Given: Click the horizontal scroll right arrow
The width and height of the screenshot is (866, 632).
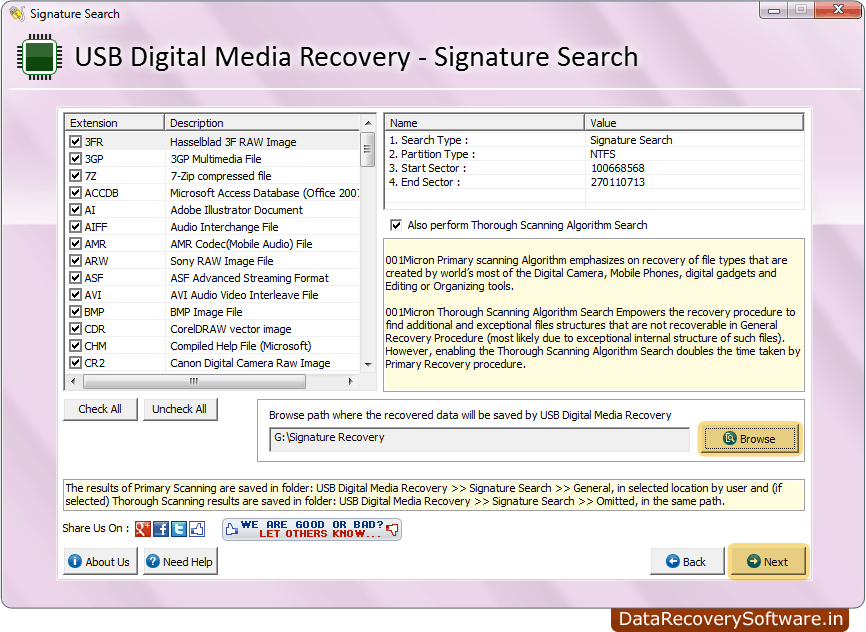Looking at the screenshot, I should click(350, 381).
